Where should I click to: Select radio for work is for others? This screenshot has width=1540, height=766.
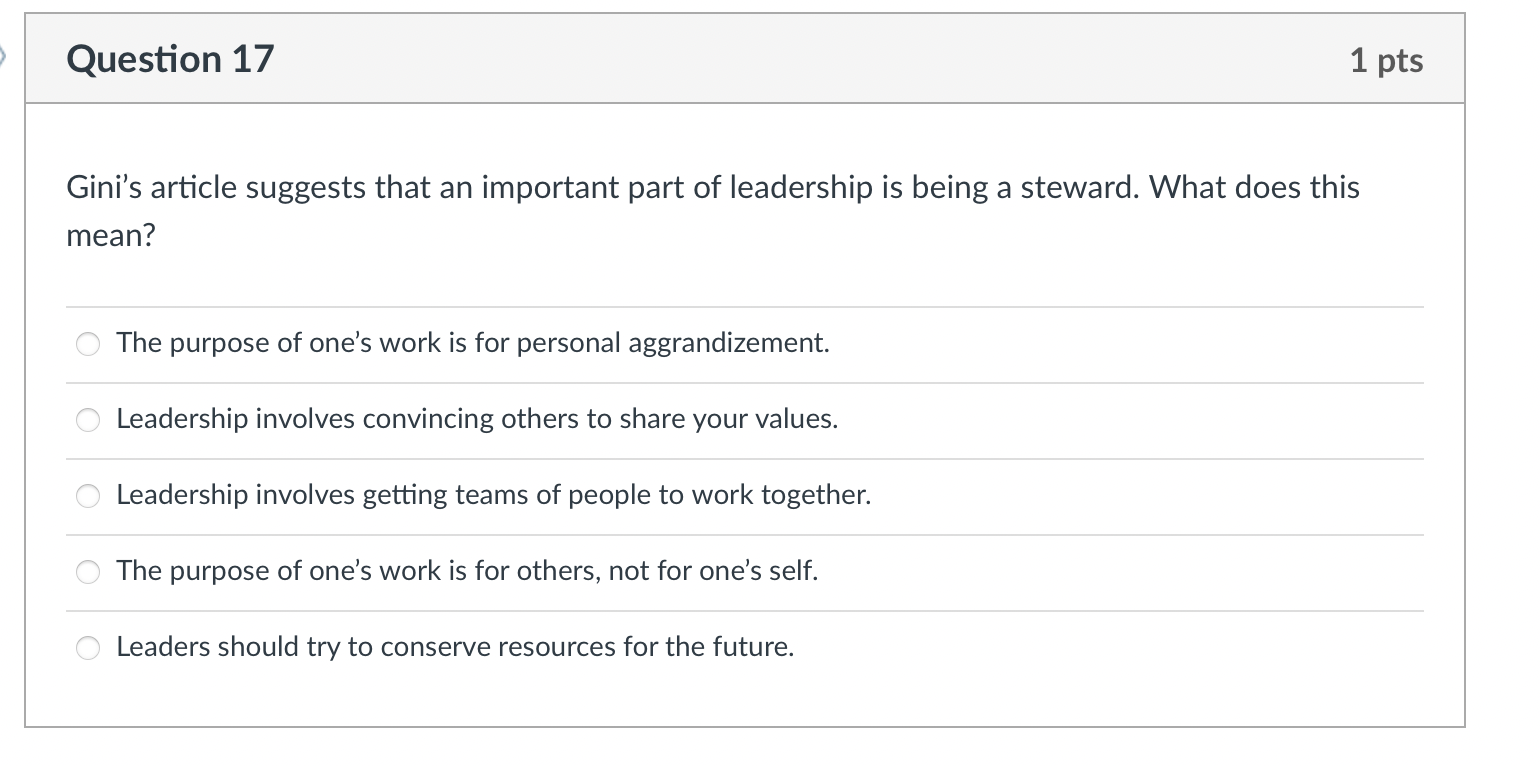(x=89, y=573)
